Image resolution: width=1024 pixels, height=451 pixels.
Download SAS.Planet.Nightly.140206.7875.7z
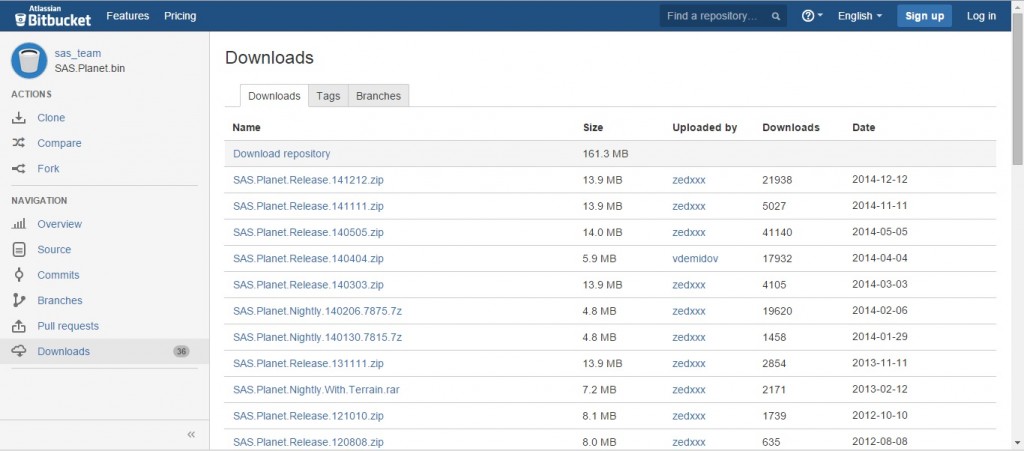pyautogui.click(x=317, y=311)
